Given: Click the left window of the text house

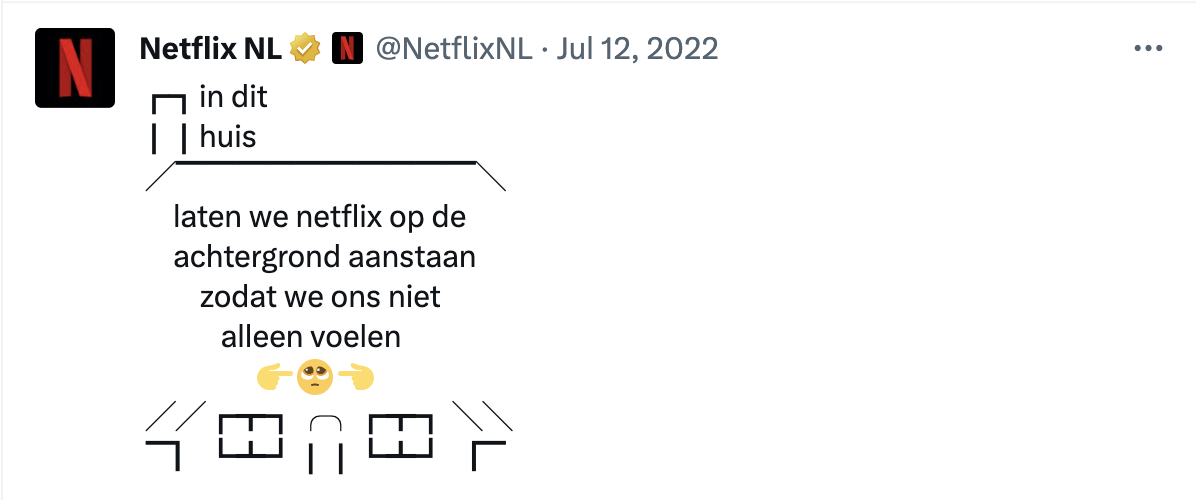Looking at the screenshot, I should tap(251, 436).
